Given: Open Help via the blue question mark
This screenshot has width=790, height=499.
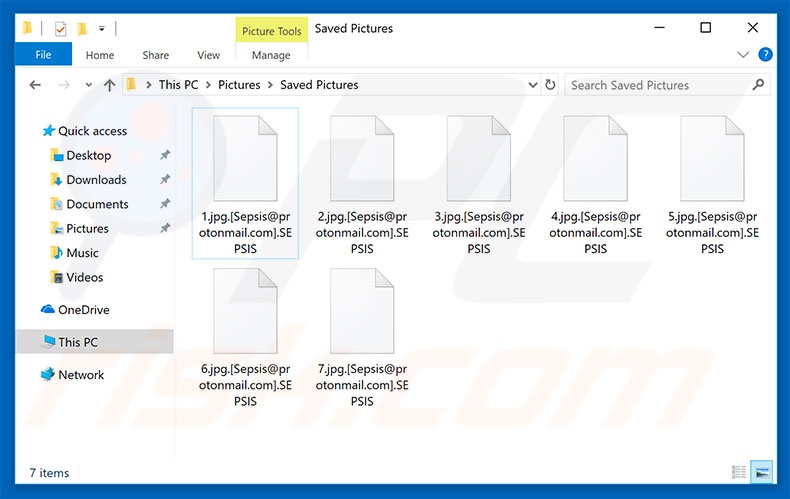Looking at the screenshot, I should tap(765, 54).
